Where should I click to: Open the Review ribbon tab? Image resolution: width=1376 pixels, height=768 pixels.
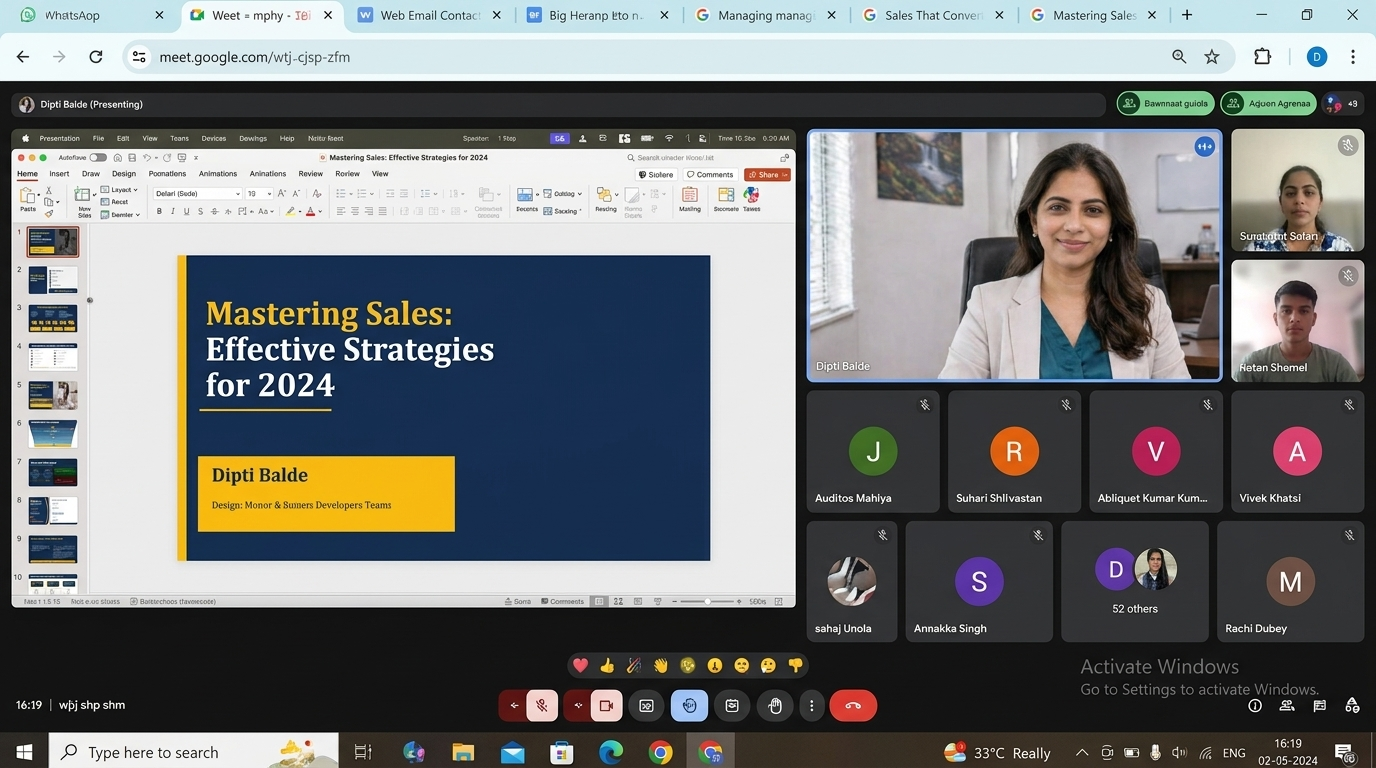coord(310,174)
